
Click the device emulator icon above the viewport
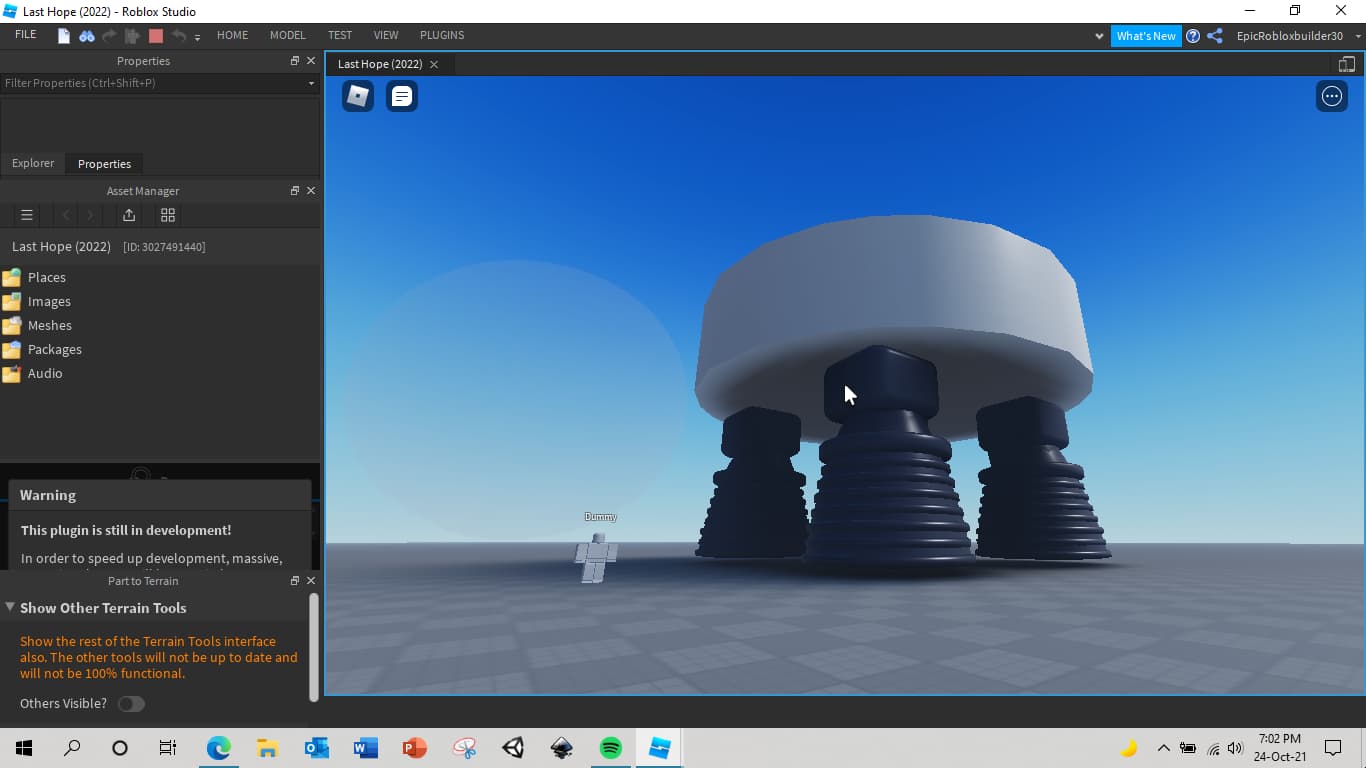pyautogui.click(x=1346, y=64)
